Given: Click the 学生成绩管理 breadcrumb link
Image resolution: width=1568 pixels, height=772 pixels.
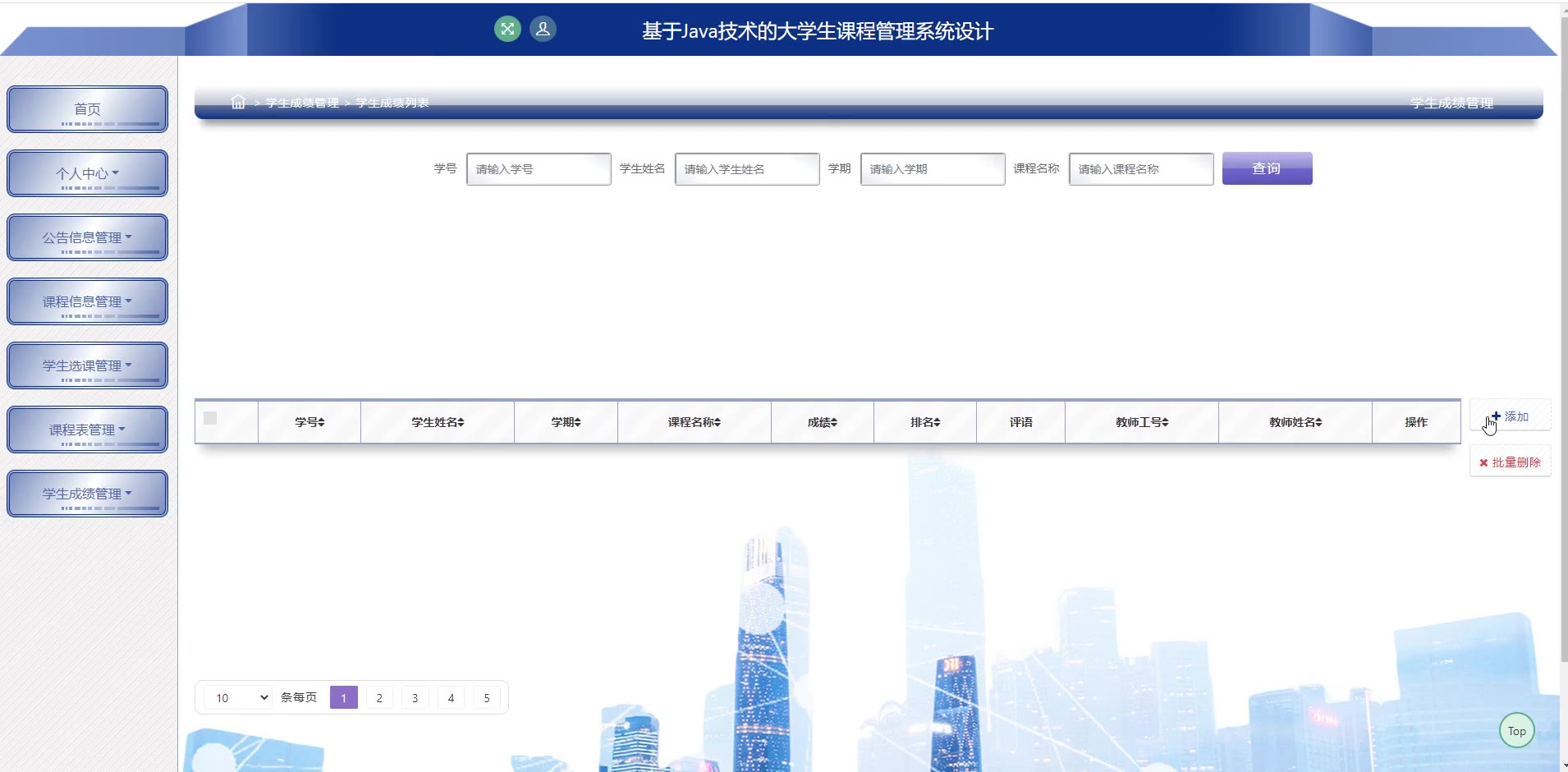Looking at the screenshot, I should 302,103.
